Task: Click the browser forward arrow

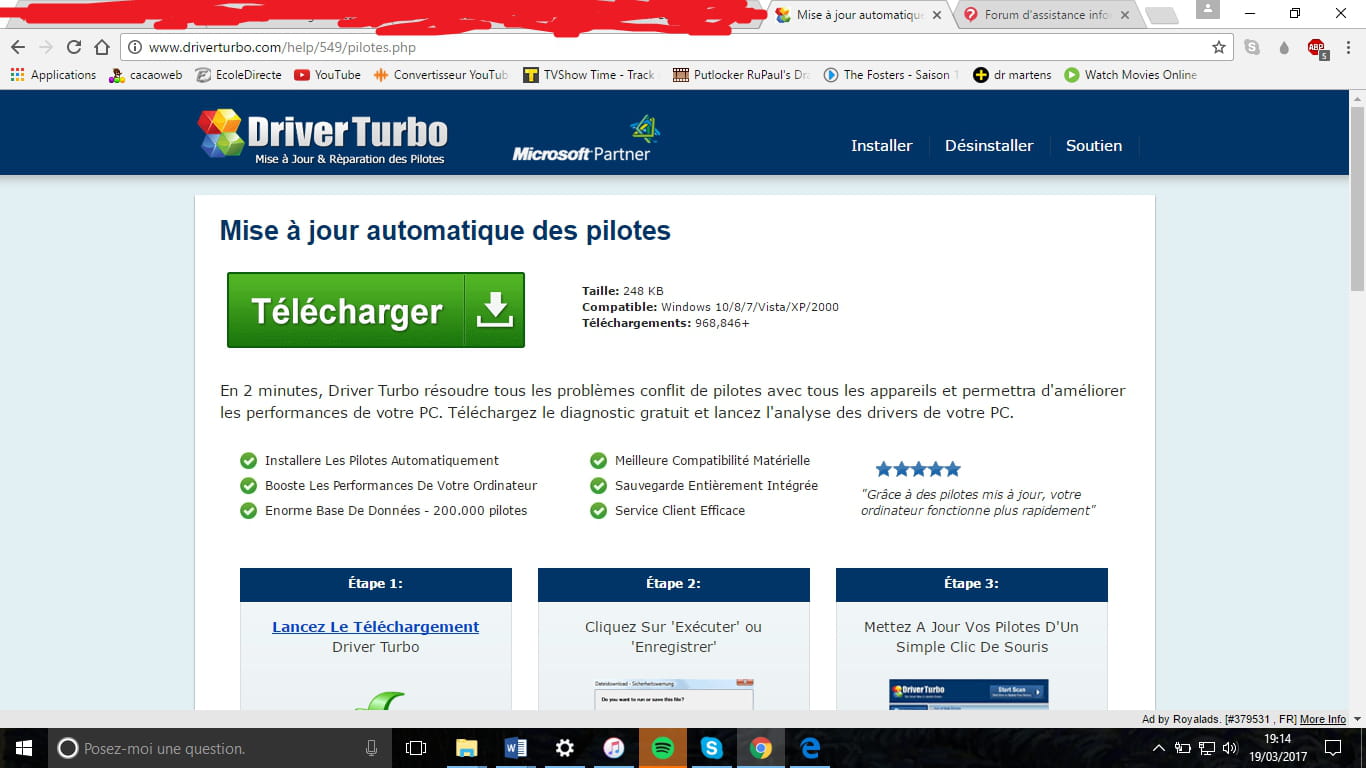Action: point(45,47)
